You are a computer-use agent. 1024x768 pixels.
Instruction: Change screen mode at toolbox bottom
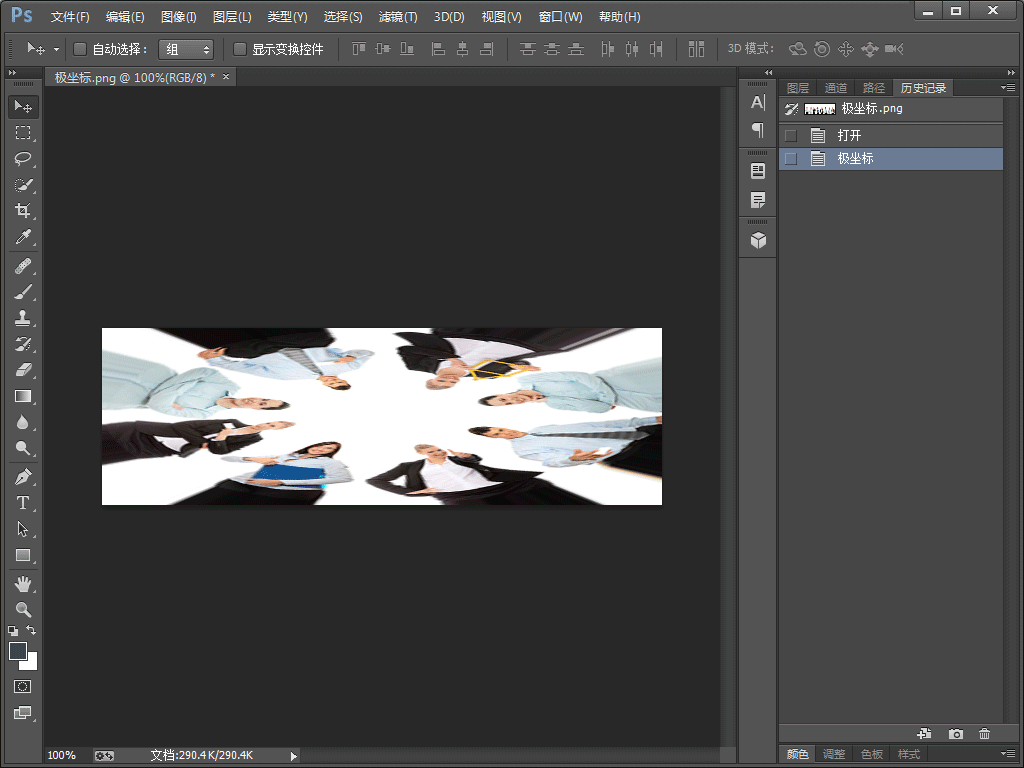[23, 712]
